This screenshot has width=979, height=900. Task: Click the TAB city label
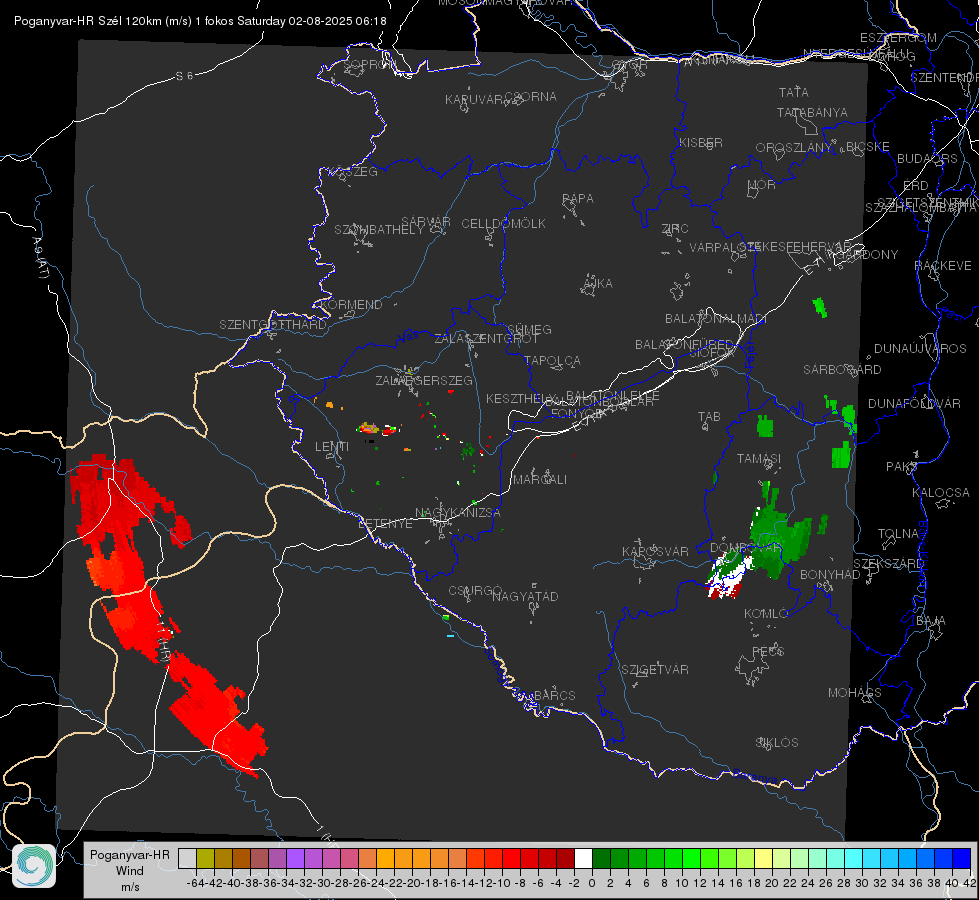coord(709,417)
